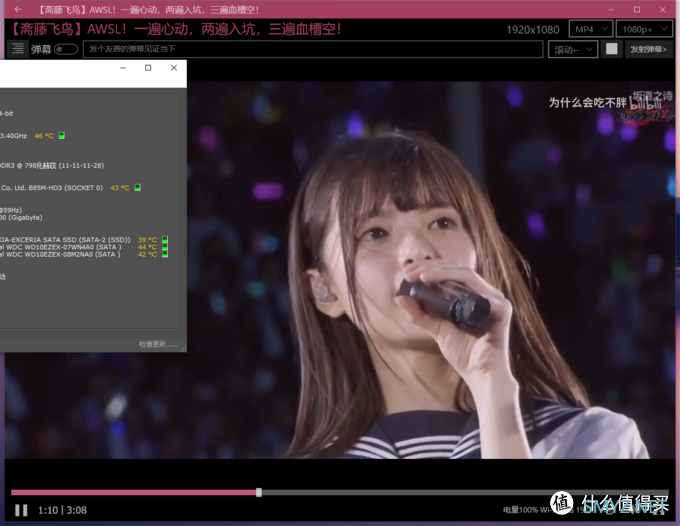The width and height of the screenshot is (680, 526).
Task: Click 检查更新 link in the system info window
Action: [158, 344]
